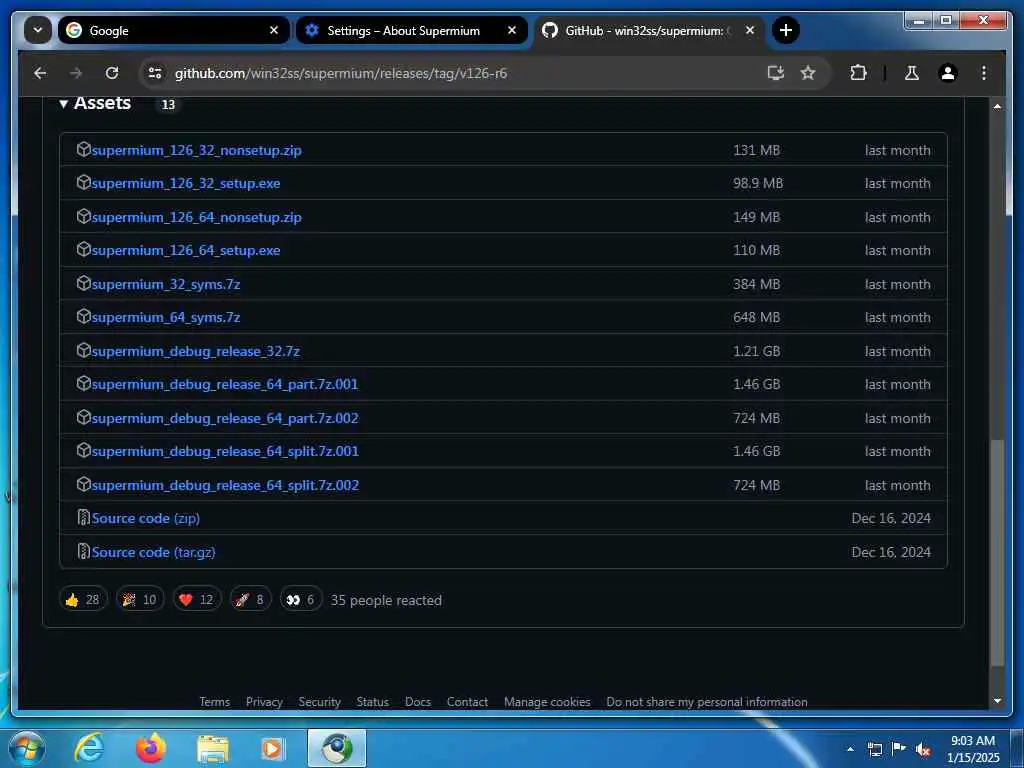Click zip file icon beside Source code (zip)

[84, 517]
